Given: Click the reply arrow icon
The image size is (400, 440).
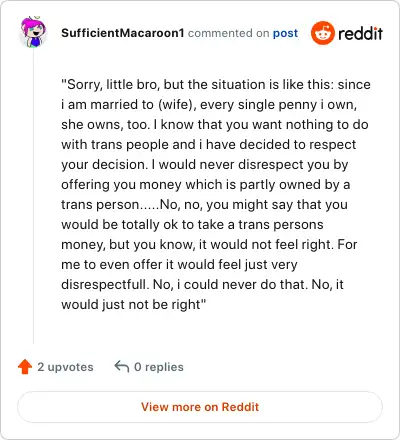Looking at the screenshot, I should [122, 366].
